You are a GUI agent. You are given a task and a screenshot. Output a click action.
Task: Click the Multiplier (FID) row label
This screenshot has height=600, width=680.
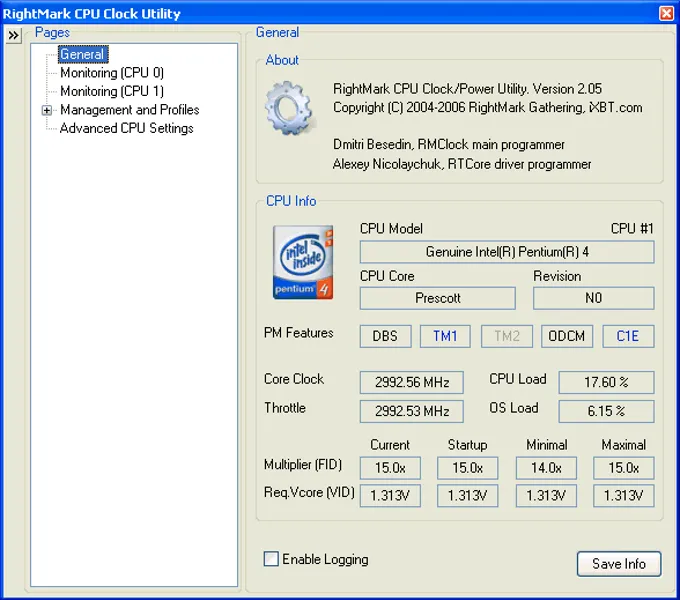(x=303, y=465)
